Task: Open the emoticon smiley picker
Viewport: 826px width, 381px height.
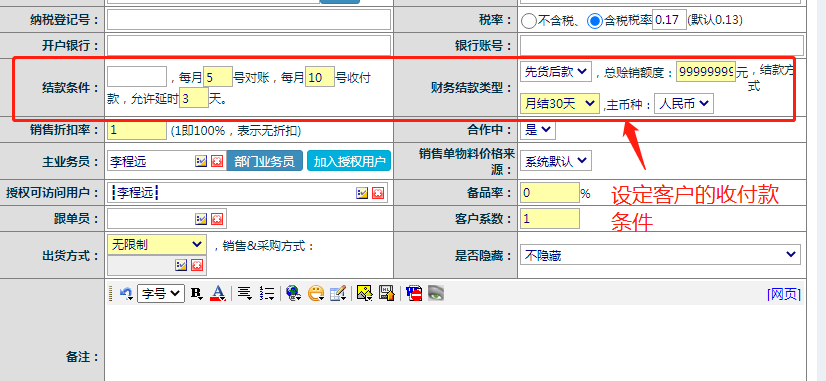Action: point(316,294)
